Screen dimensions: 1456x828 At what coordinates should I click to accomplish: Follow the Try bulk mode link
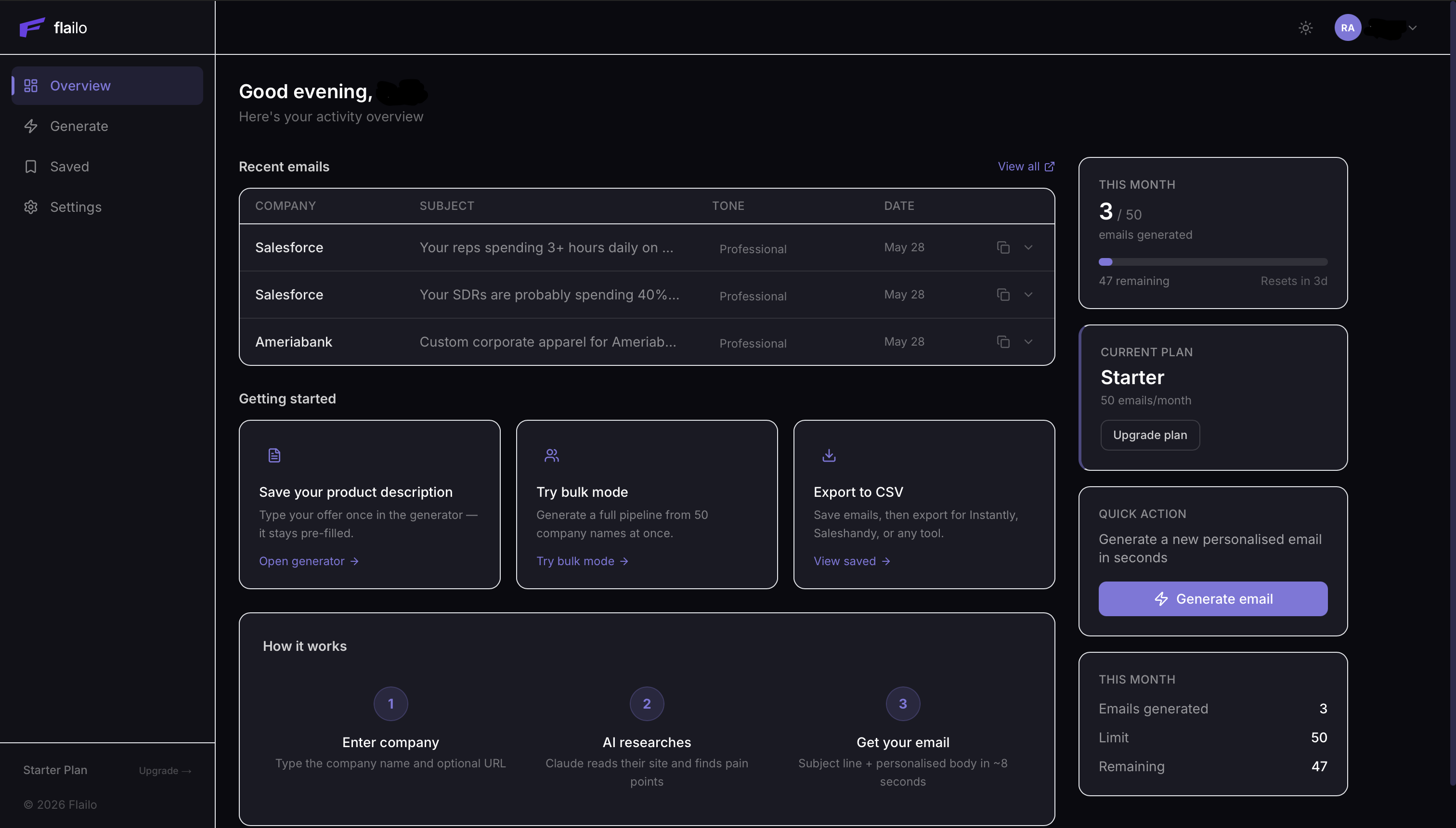[583, 561]
